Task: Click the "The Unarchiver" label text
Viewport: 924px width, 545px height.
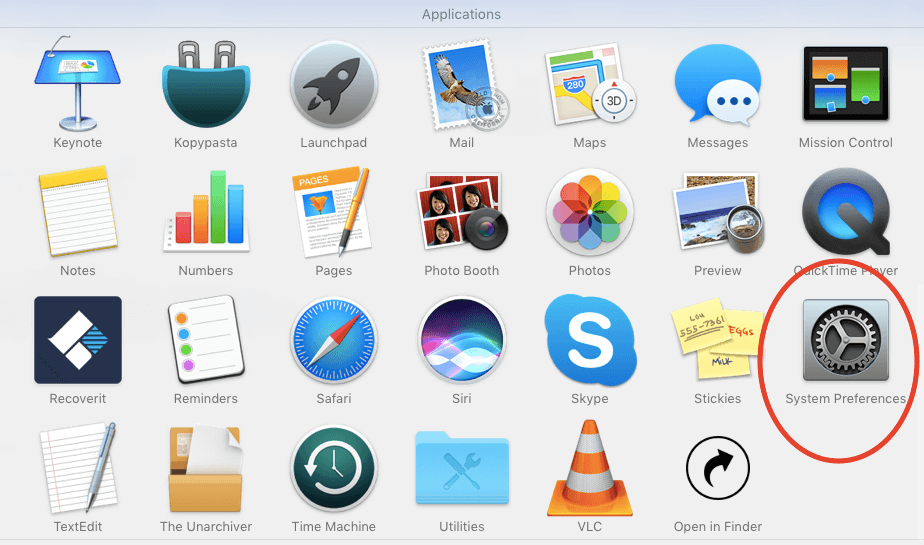Action: click(x=206, y=526)
